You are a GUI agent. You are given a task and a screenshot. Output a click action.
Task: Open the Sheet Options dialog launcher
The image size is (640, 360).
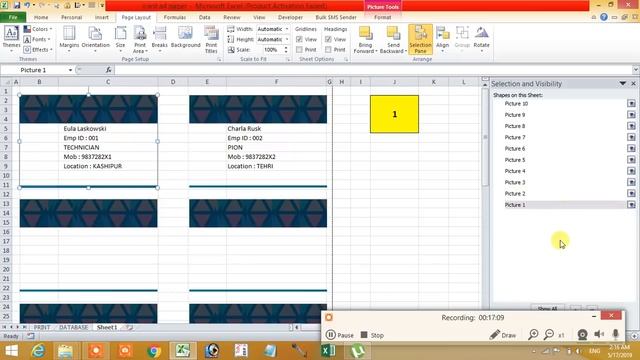(346, 60)
